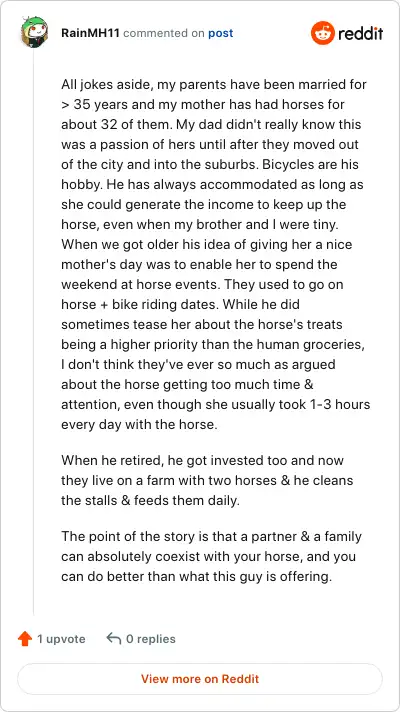
Task: Click paragraph starting "When he retired"
Action: click(x=207, y=480)
